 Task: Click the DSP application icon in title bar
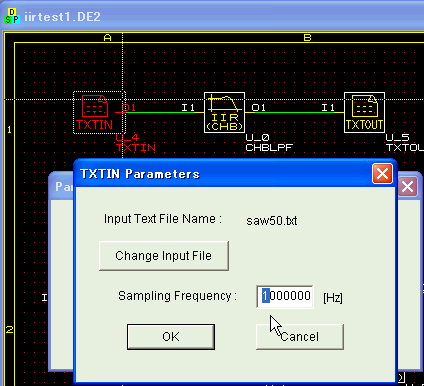click(12, 16)
